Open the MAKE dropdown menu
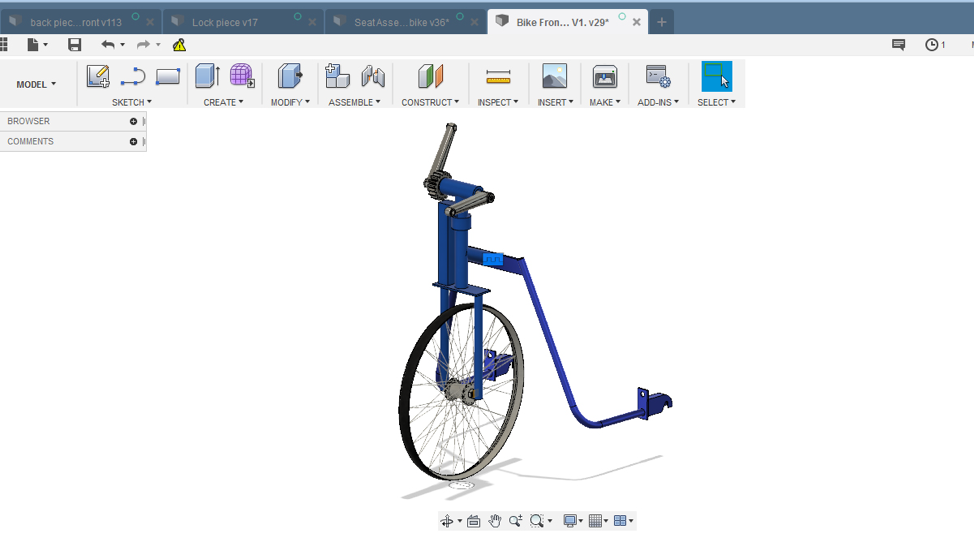Screen dimensions: 974x533 pyautogui.click(x=605, y=102)
